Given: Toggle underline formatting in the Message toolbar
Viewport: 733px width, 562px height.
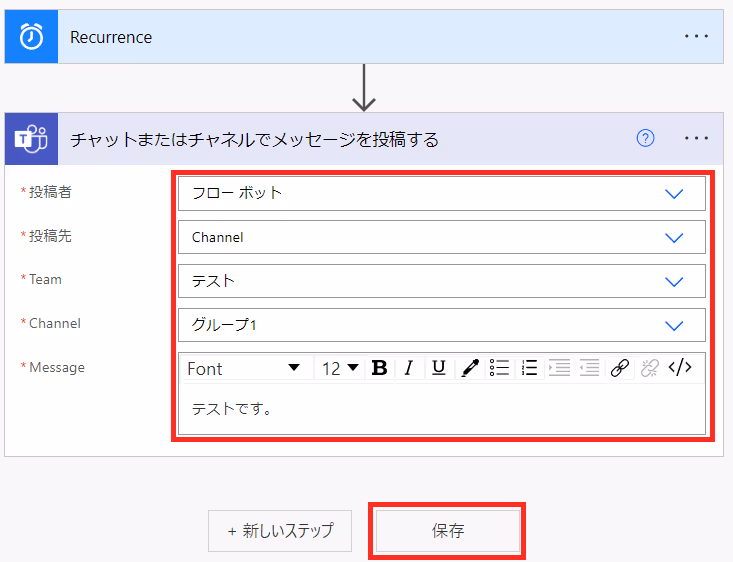Looking at the screenshot, I should click(438, 368).
